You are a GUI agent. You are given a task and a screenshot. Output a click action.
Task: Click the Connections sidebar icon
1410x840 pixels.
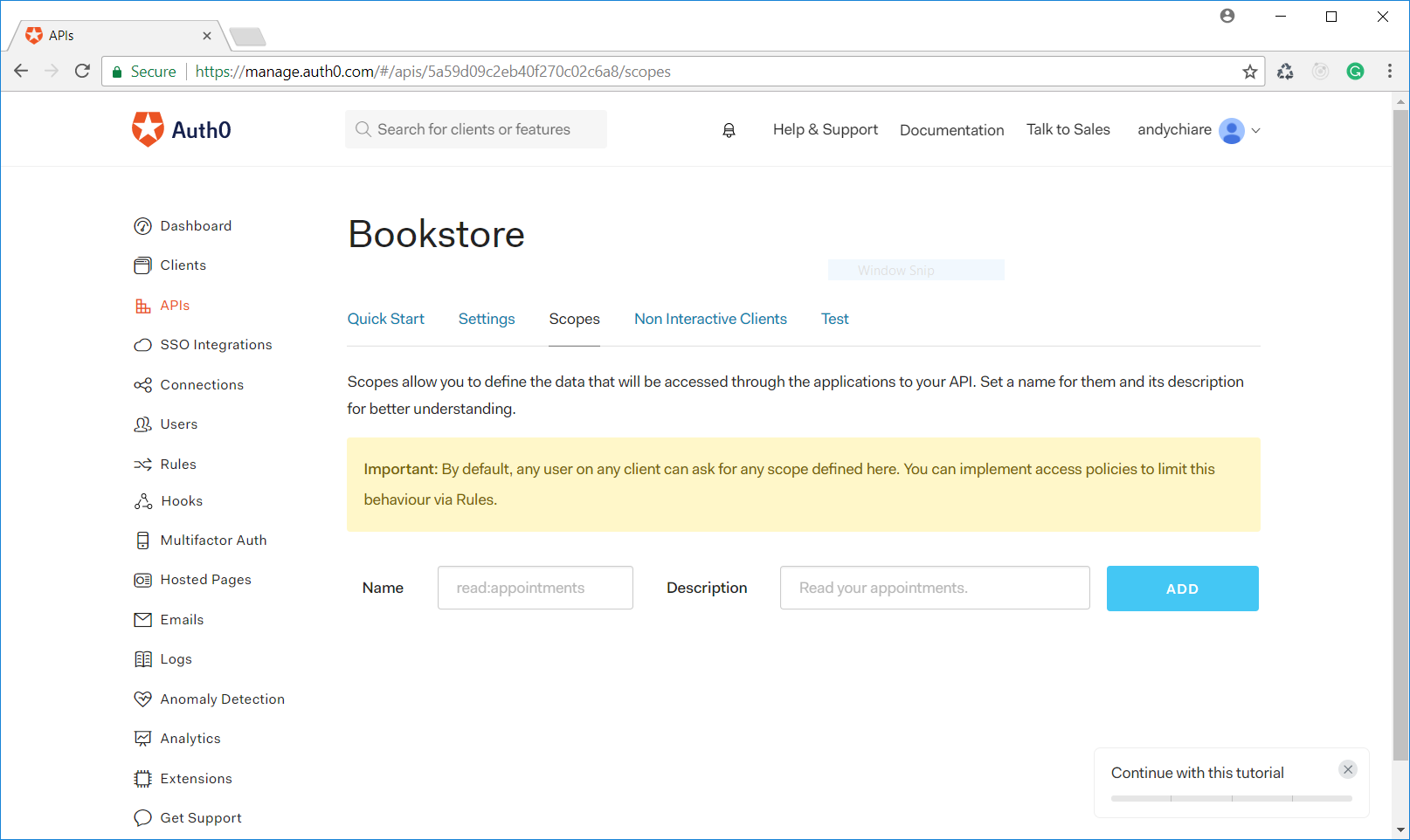pos(142,385)
